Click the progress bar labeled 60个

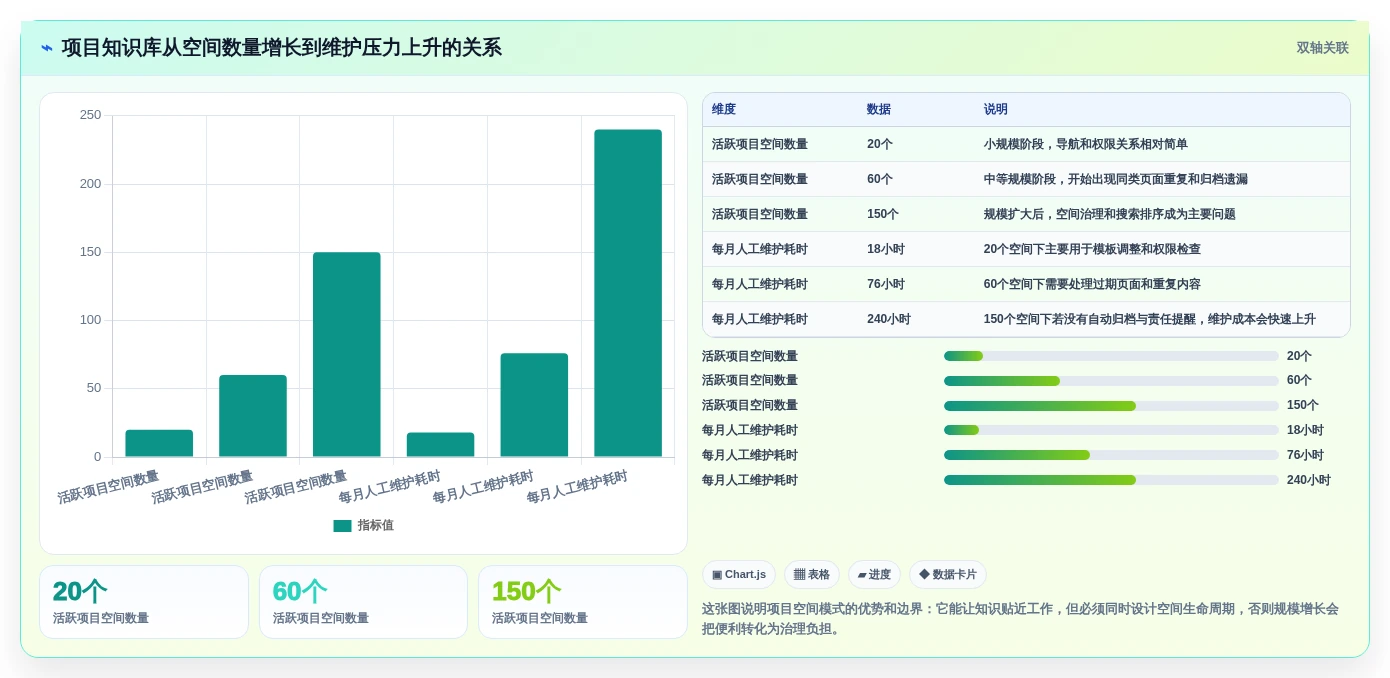pos(1111,381)
